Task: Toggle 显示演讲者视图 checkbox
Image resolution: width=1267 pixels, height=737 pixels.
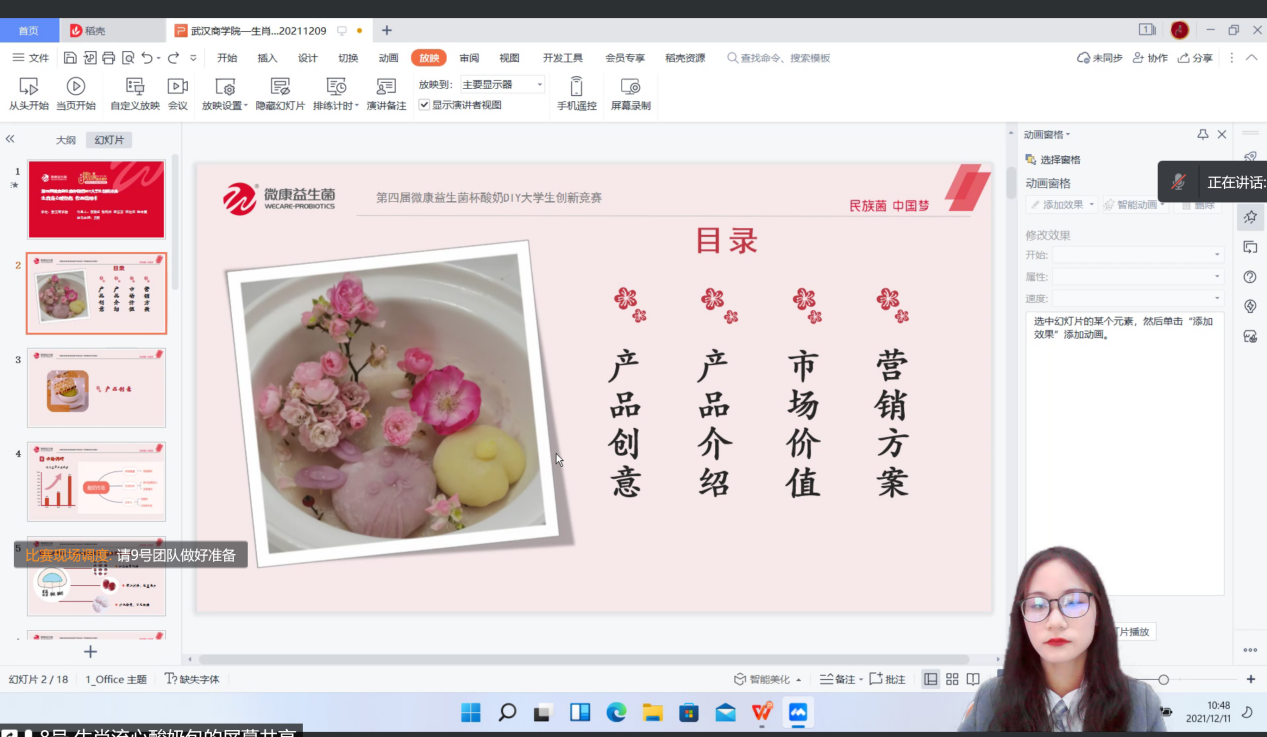Action: tap(425, 105)
